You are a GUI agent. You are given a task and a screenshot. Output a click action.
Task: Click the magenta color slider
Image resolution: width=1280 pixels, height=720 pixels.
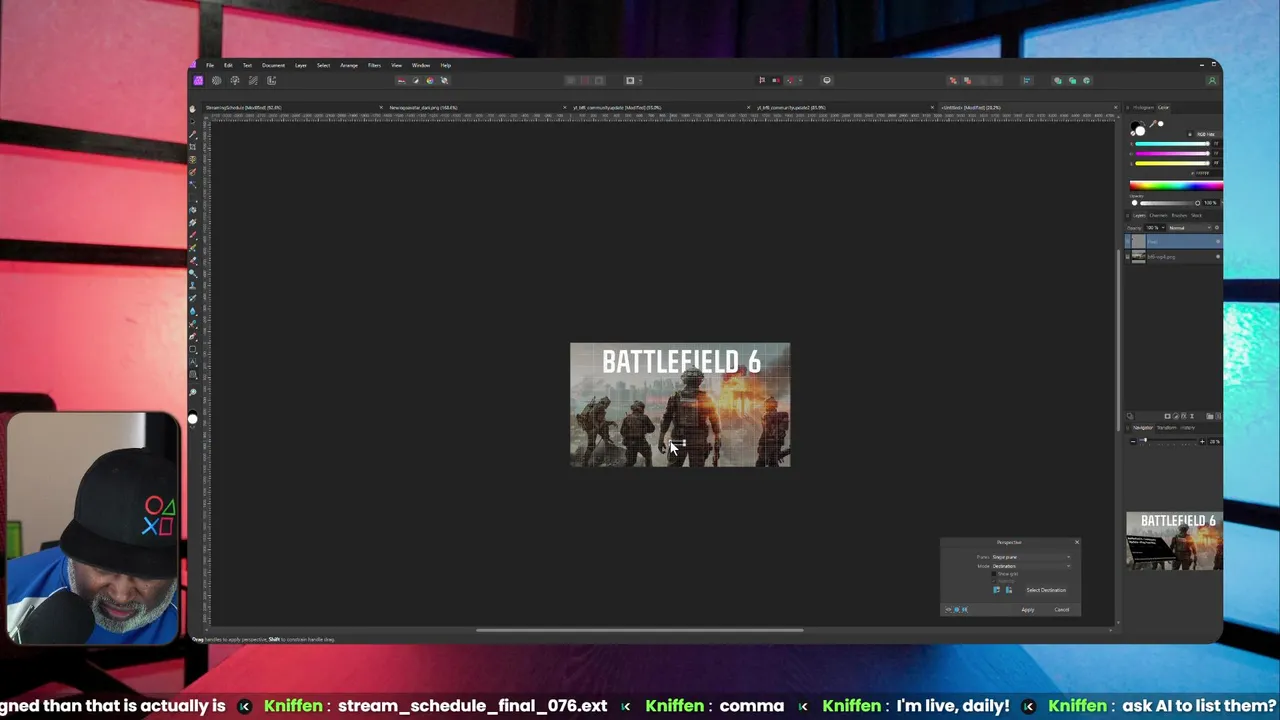1171,153
